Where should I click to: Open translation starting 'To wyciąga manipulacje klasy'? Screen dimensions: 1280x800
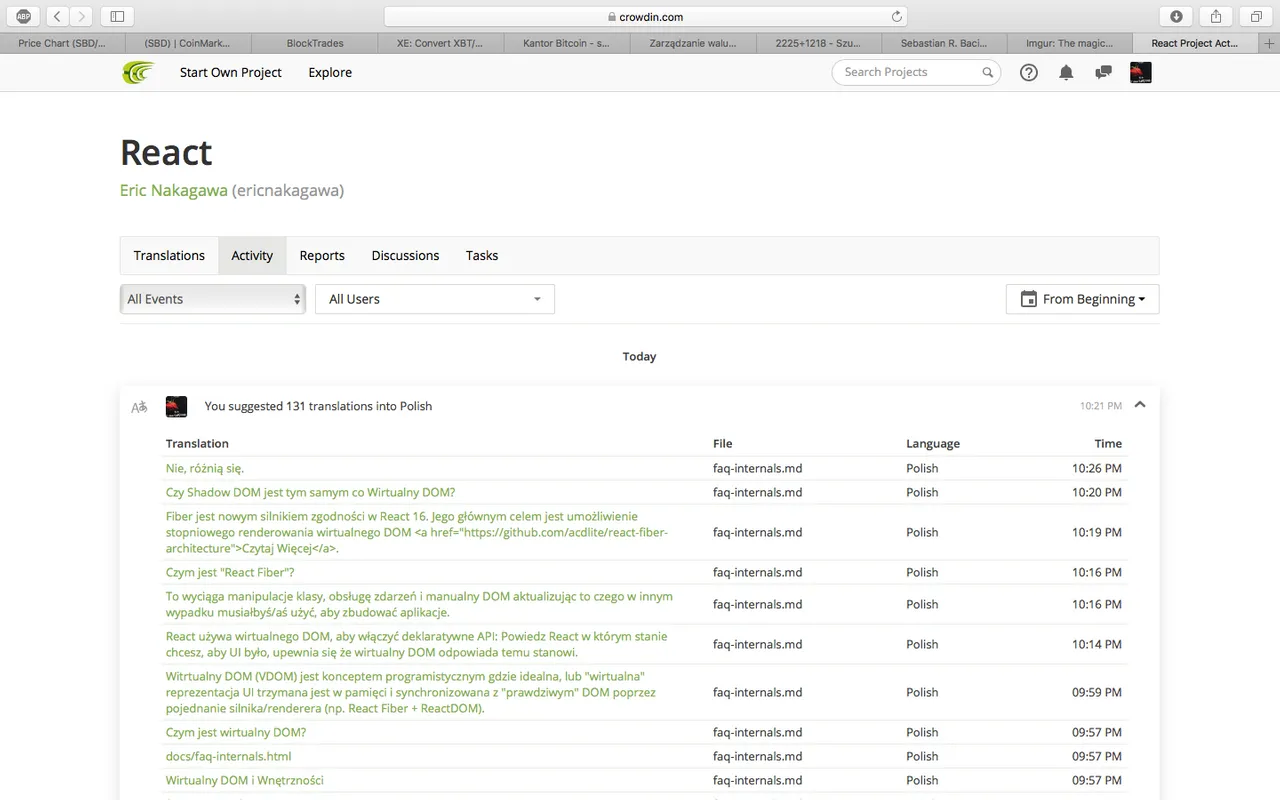pos(419,604)
